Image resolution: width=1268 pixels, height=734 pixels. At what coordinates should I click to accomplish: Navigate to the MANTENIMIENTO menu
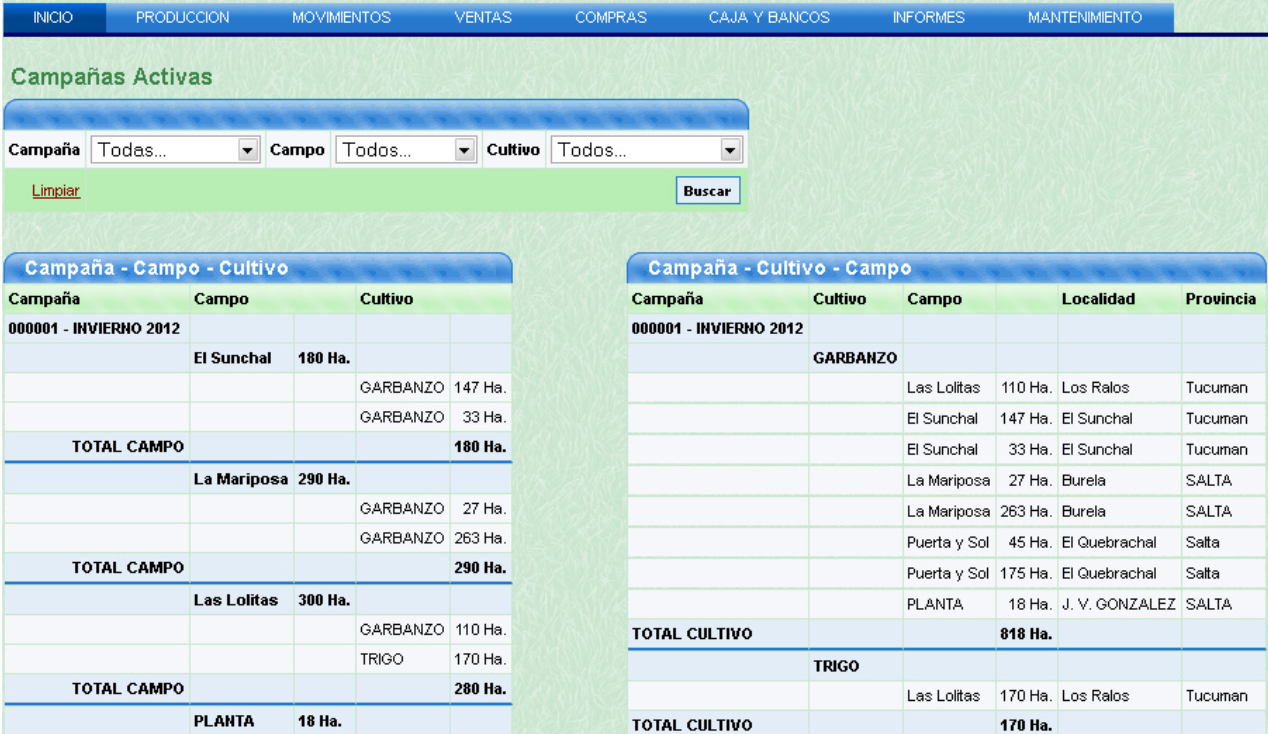click(x=1084, y=18)
